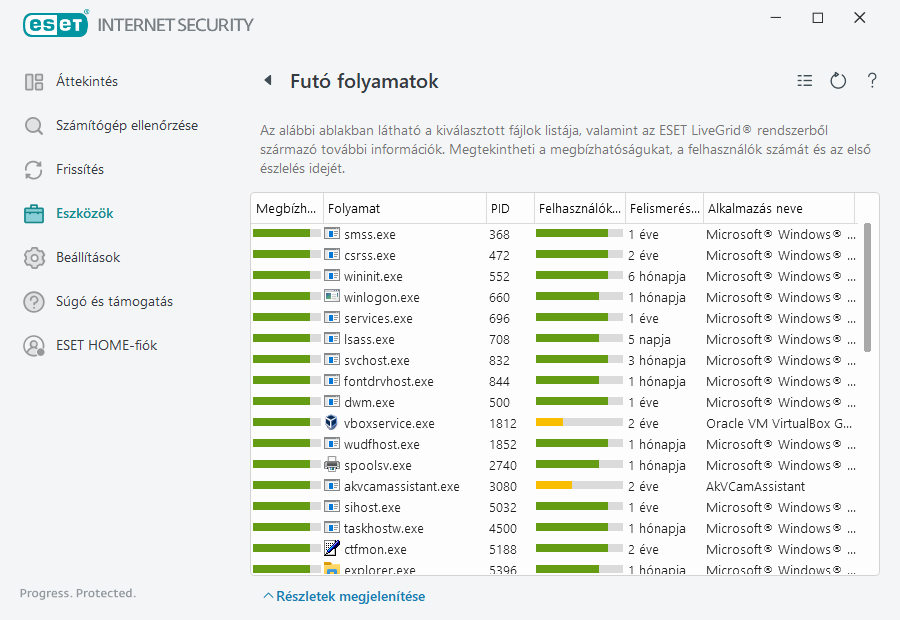Click the back arrow beside Futó folyamatok
This screenshot has width=900, height=620.
(x=267, y=81)
